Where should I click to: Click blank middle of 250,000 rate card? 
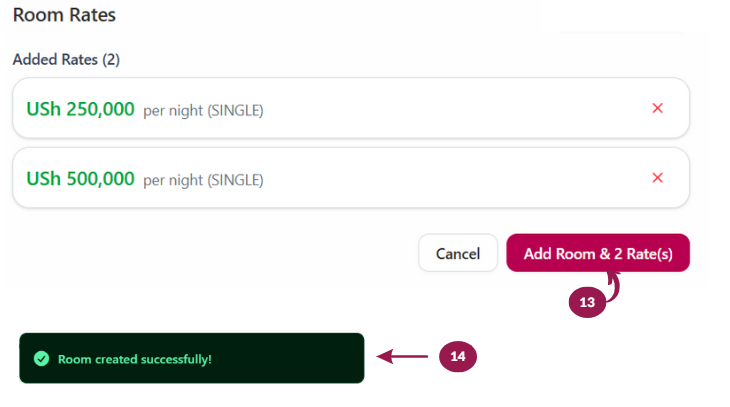point(450,108)
